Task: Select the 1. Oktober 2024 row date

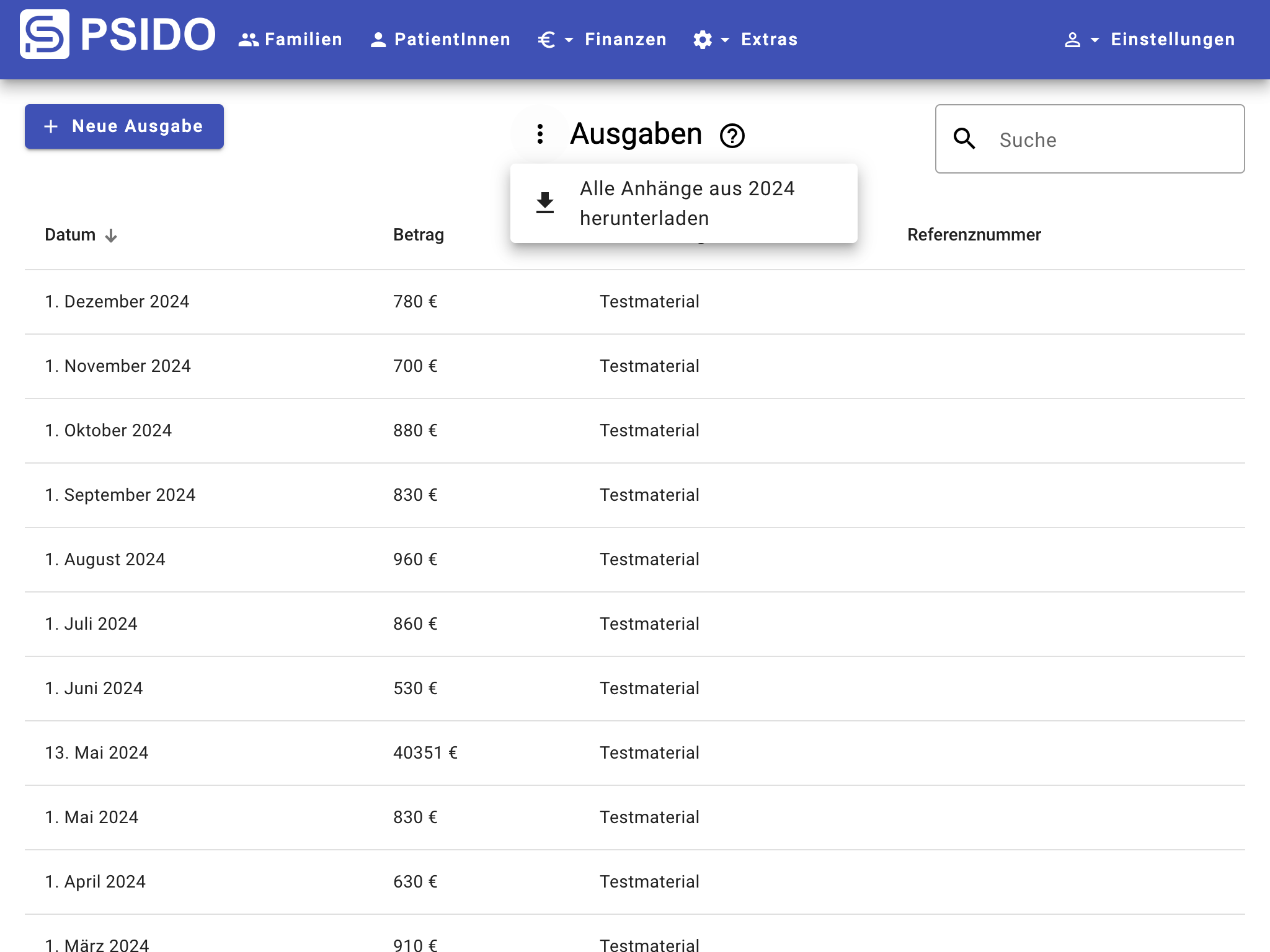Action: 109,431
